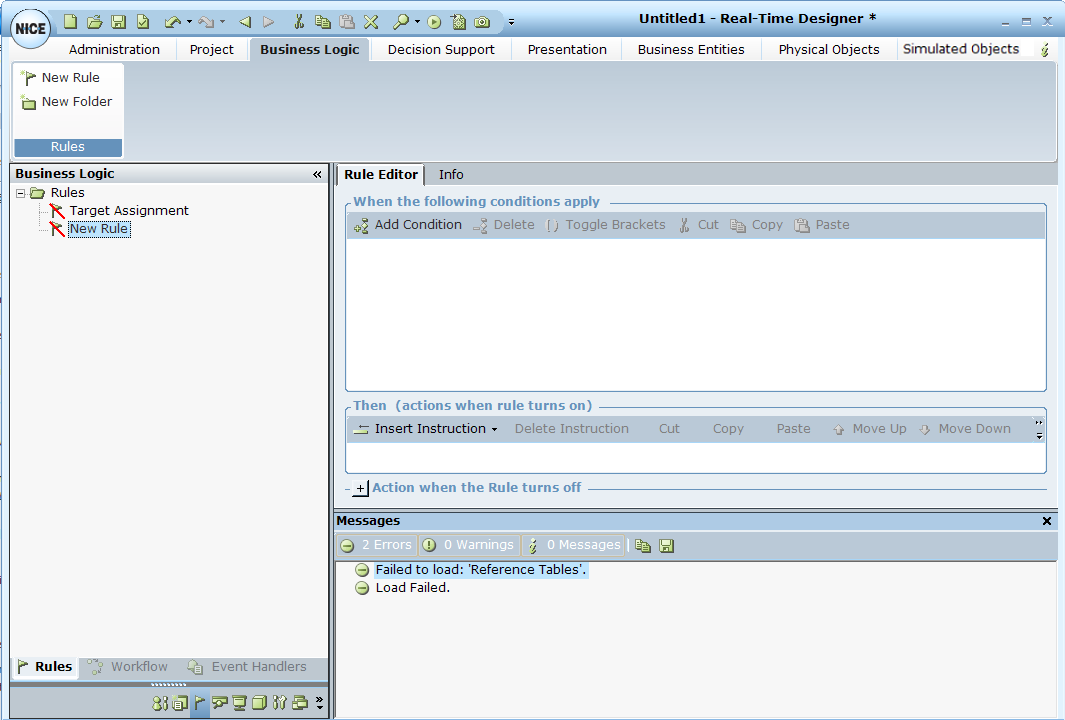
Task: Toggle the 0 Warnings filter
Action: [x=468, y=545]
